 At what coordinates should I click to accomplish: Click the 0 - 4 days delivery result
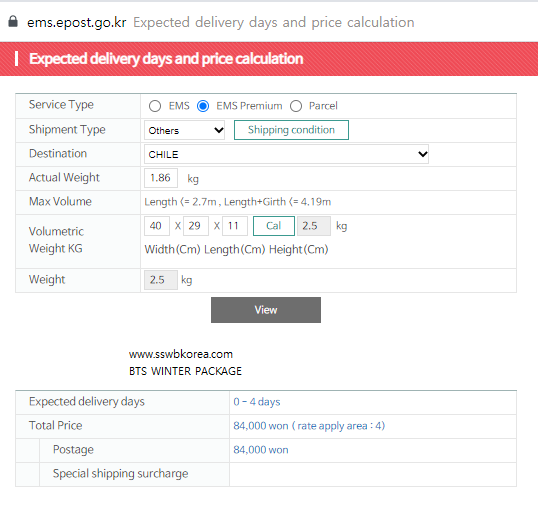click(257, 402)
